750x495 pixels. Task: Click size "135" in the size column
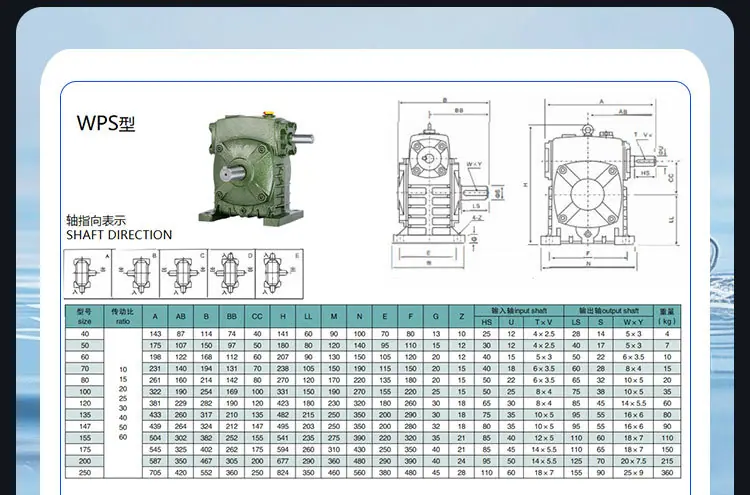(x=85, y=415)
